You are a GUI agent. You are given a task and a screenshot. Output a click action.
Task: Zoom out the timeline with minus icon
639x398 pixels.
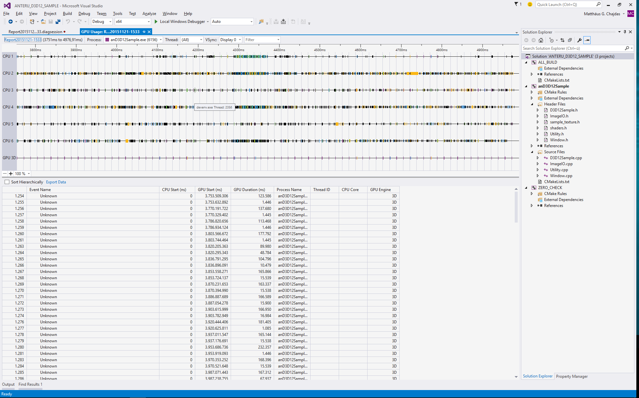tap(4, 174)
